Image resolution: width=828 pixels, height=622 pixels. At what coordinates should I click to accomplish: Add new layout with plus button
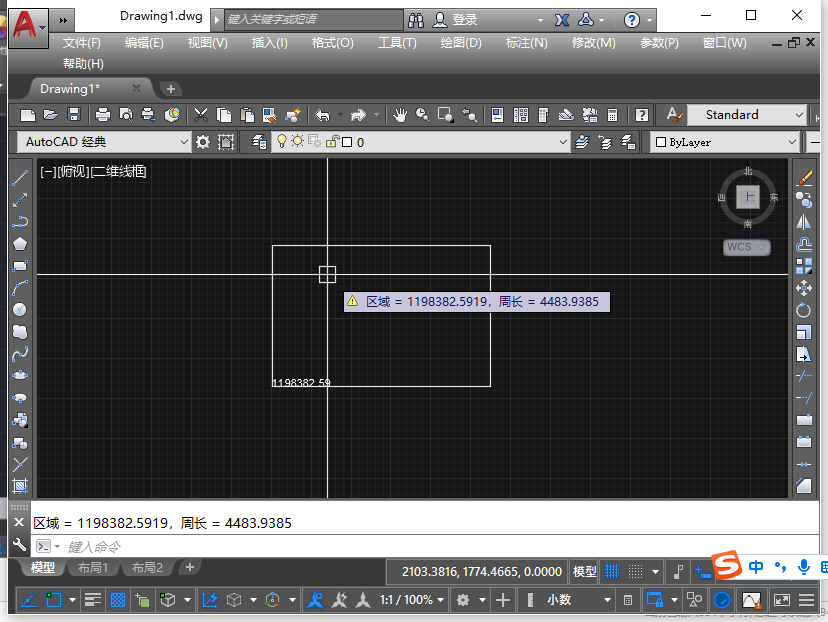coord(190,567)
